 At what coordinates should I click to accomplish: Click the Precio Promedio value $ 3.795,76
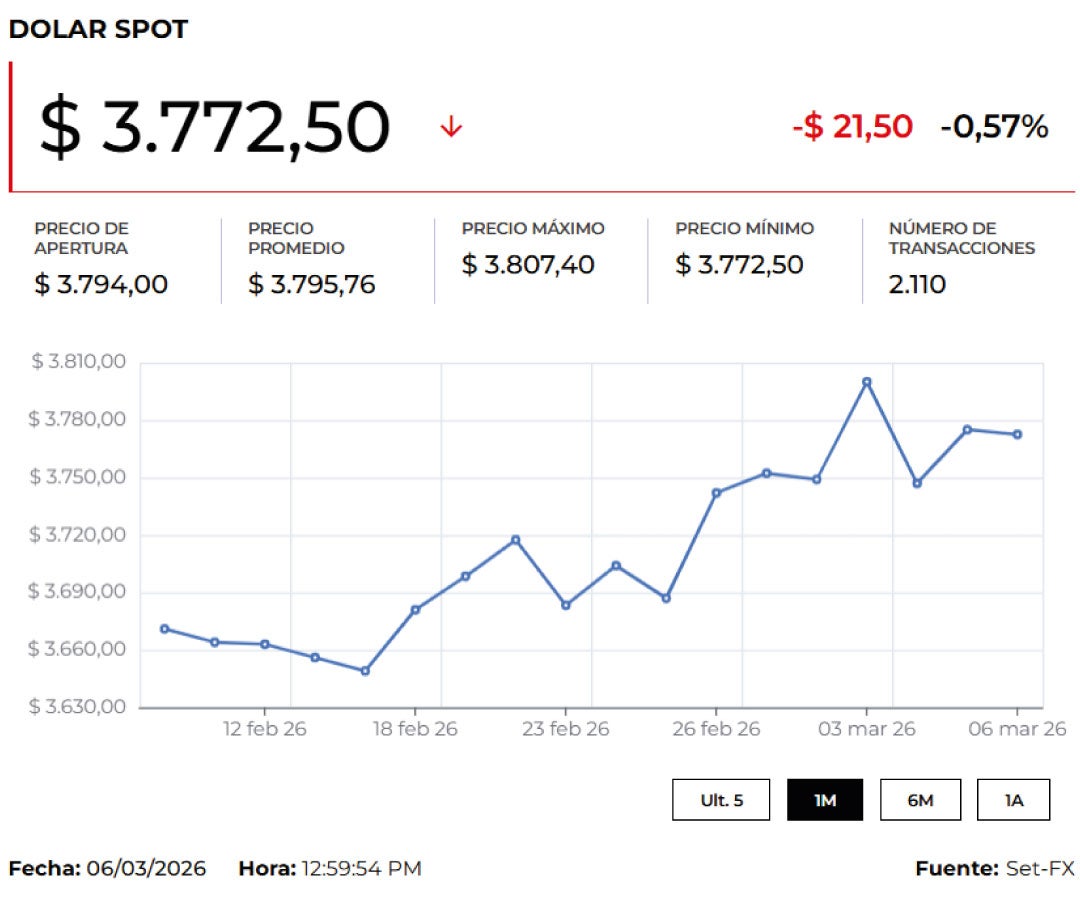pos(312,285)
